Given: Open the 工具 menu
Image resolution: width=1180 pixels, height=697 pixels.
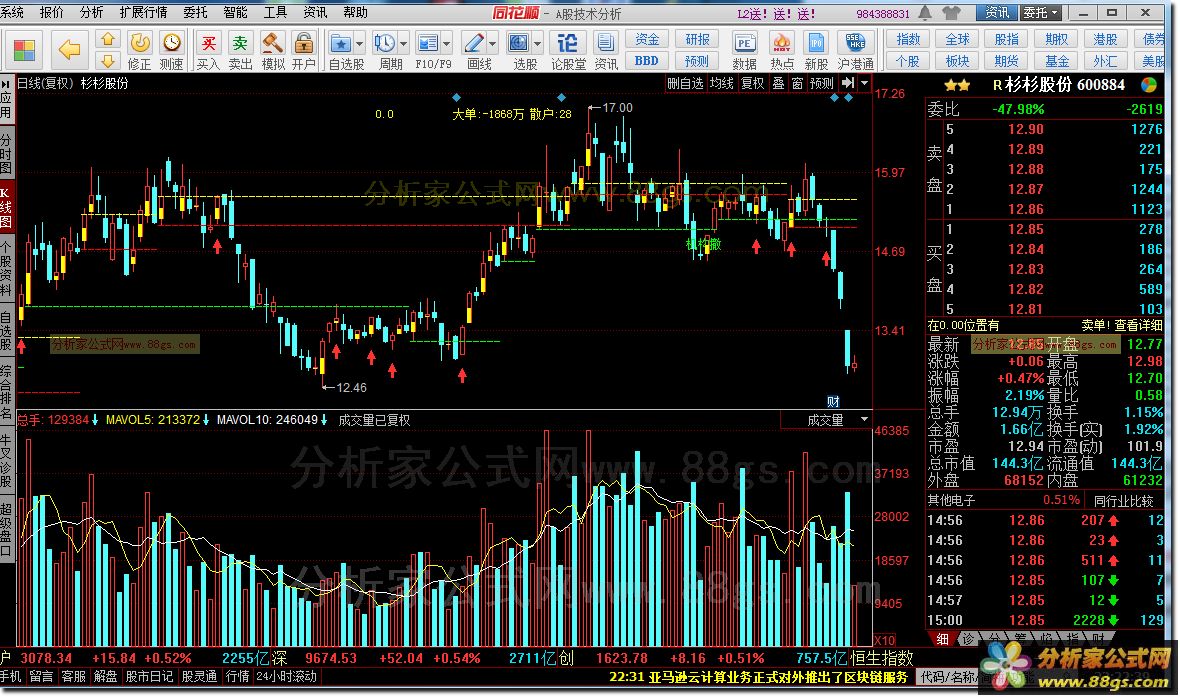Looking at the screenshot, I should click(x=275, y=12).
